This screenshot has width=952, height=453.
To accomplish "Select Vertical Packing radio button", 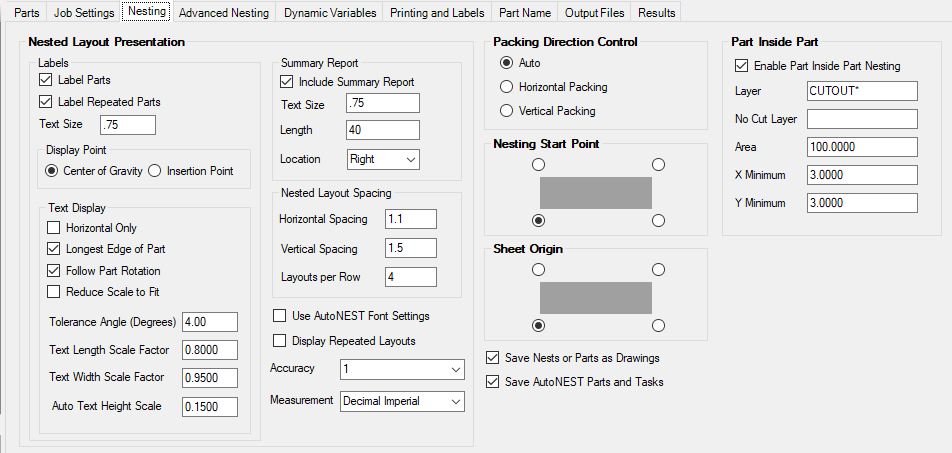I will pos(507,111).
